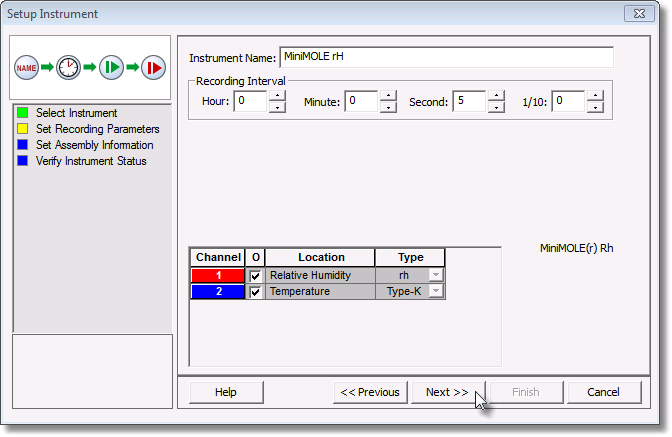Click the red play stop icon
The height and width of the screenshot is (437, 672).
pyautogui.click(x=153, y=68)
